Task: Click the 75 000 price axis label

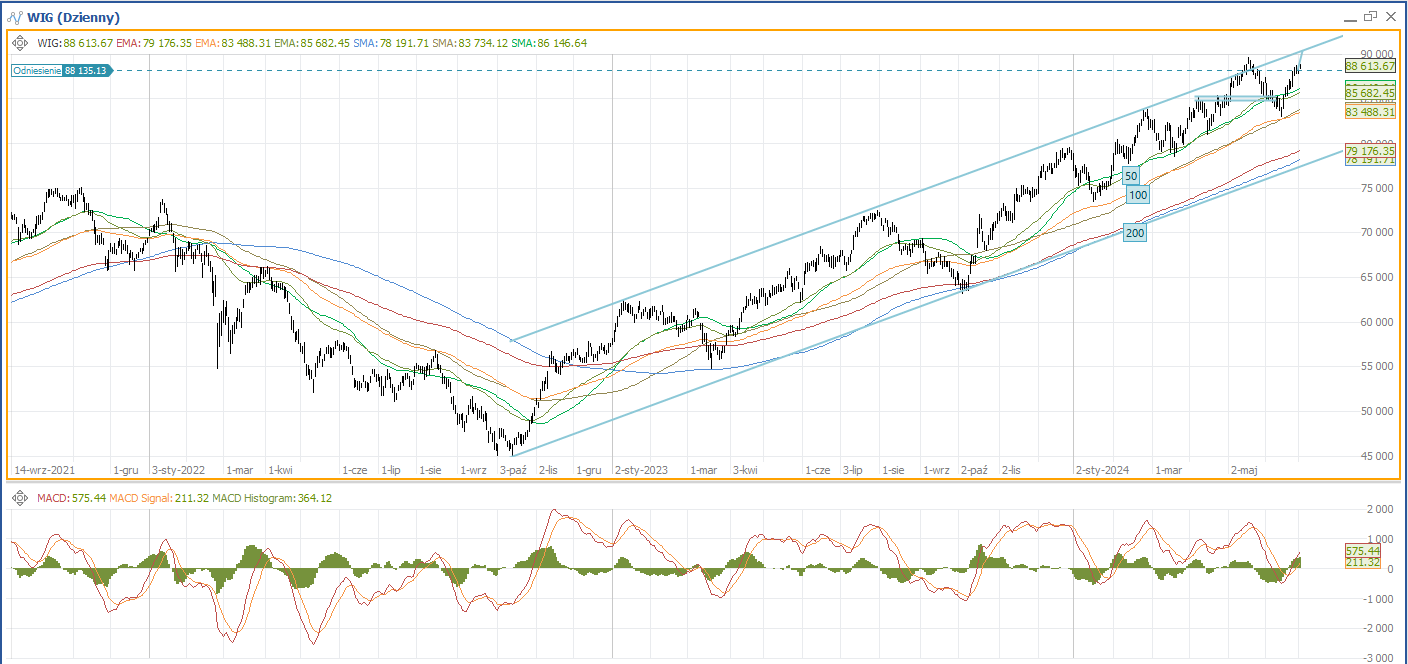Action: coord(1377,188)
